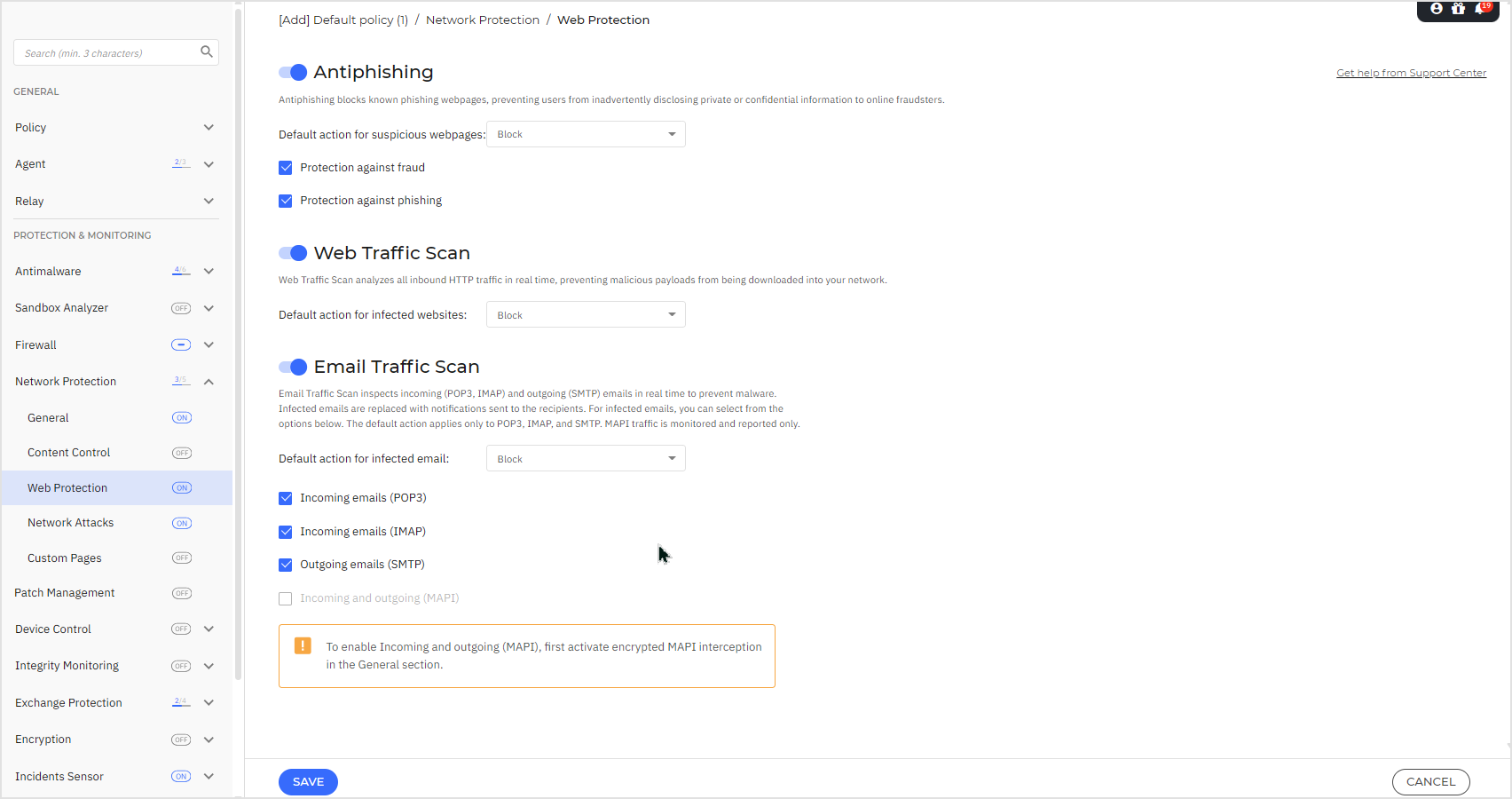Open the Content Control settings page

pyautogui.click(x=68, y=452)
